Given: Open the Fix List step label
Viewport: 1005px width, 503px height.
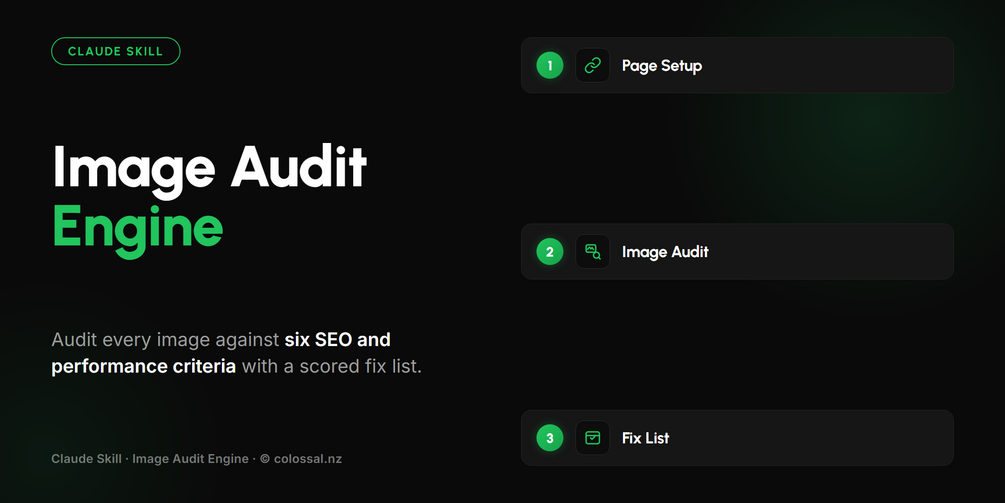Looking at the screenshot, I should click(x=645, y=438).
